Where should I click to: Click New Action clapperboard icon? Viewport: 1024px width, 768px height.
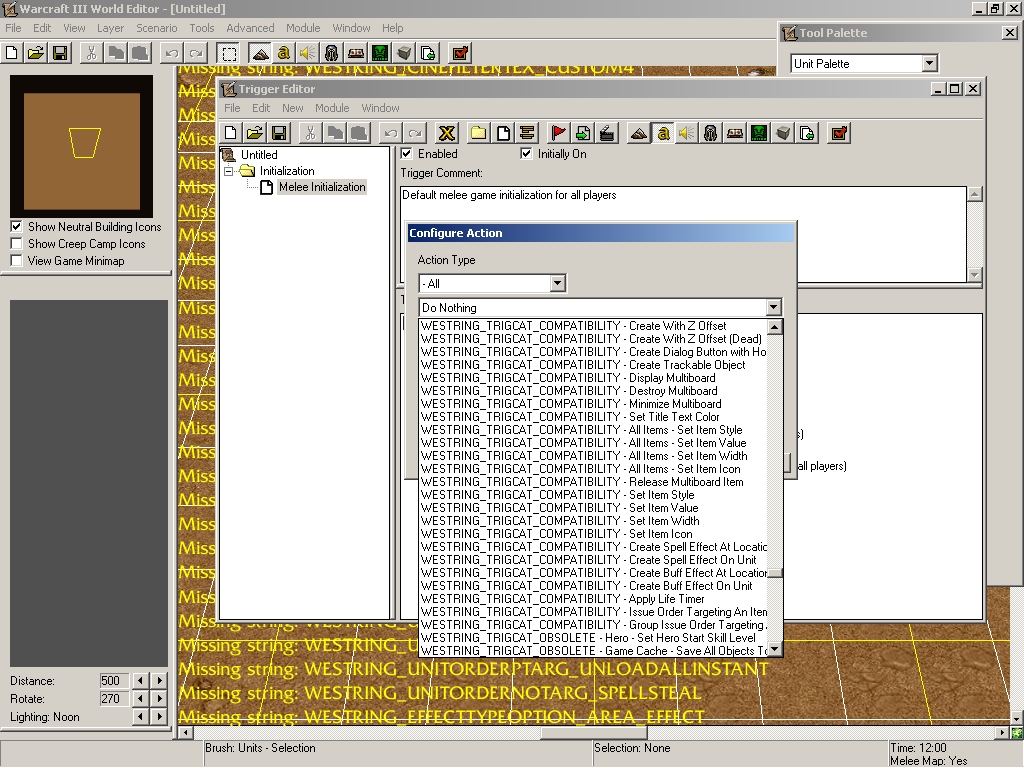(x=607, y=133)
